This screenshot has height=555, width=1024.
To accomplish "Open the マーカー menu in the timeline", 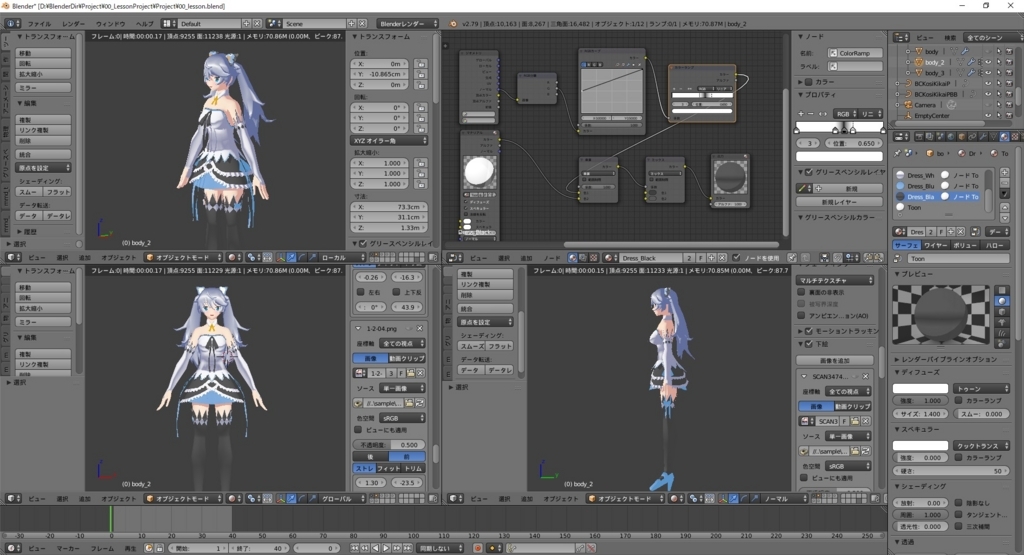I will click(68, 548).
